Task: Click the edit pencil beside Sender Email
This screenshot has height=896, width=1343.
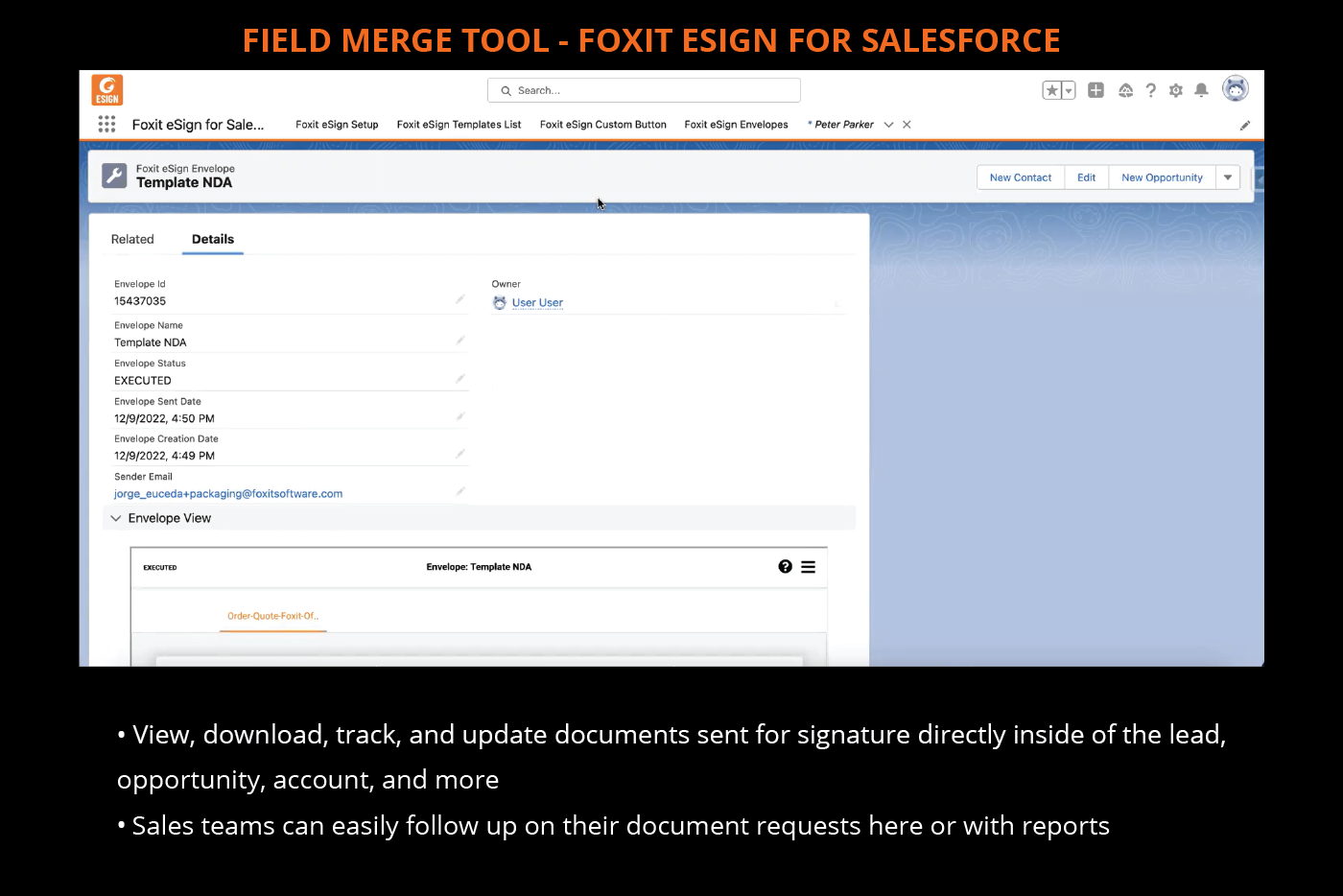Action: click(x=459, y=490)
